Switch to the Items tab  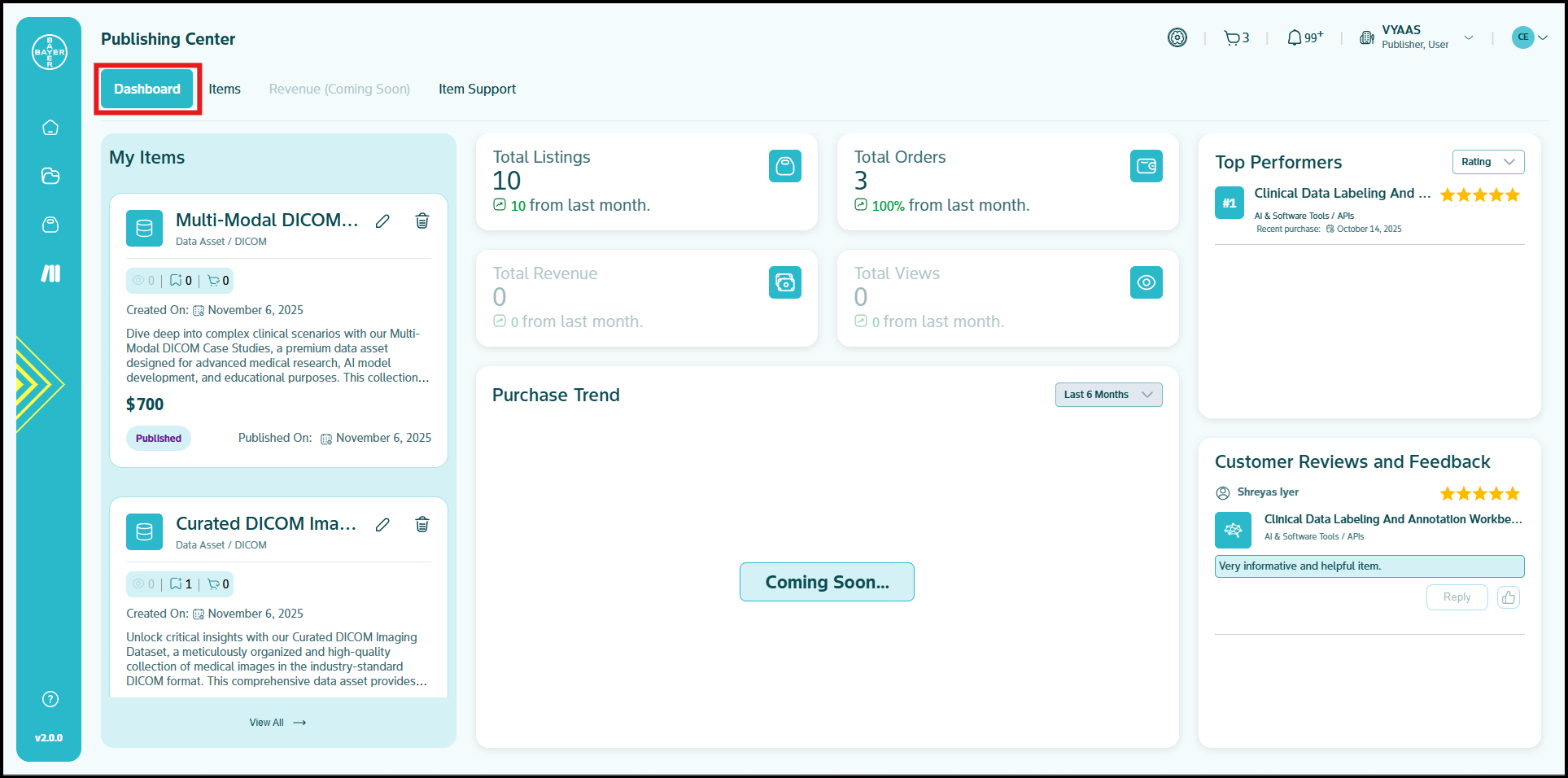[x=225, y=89]
